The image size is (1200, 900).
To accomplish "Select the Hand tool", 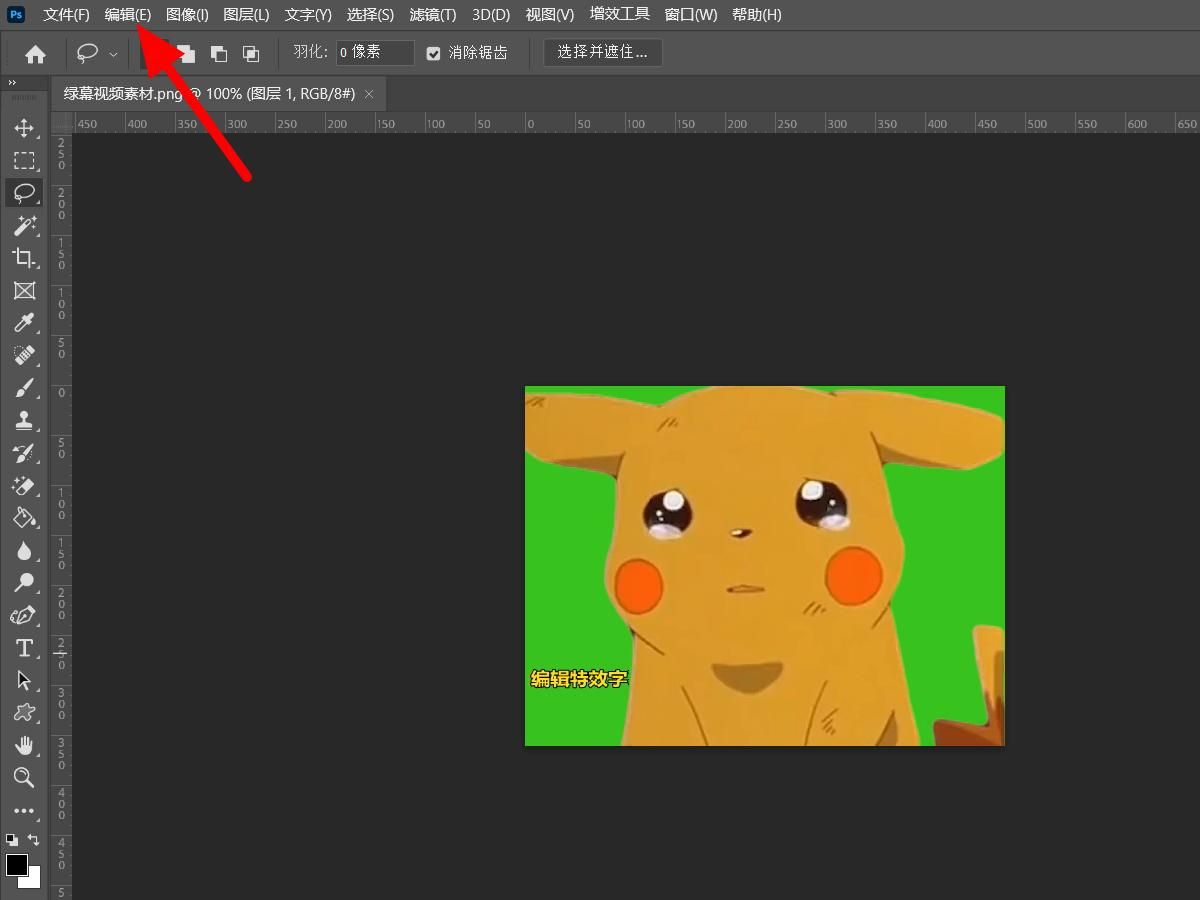I will (25, 745).
